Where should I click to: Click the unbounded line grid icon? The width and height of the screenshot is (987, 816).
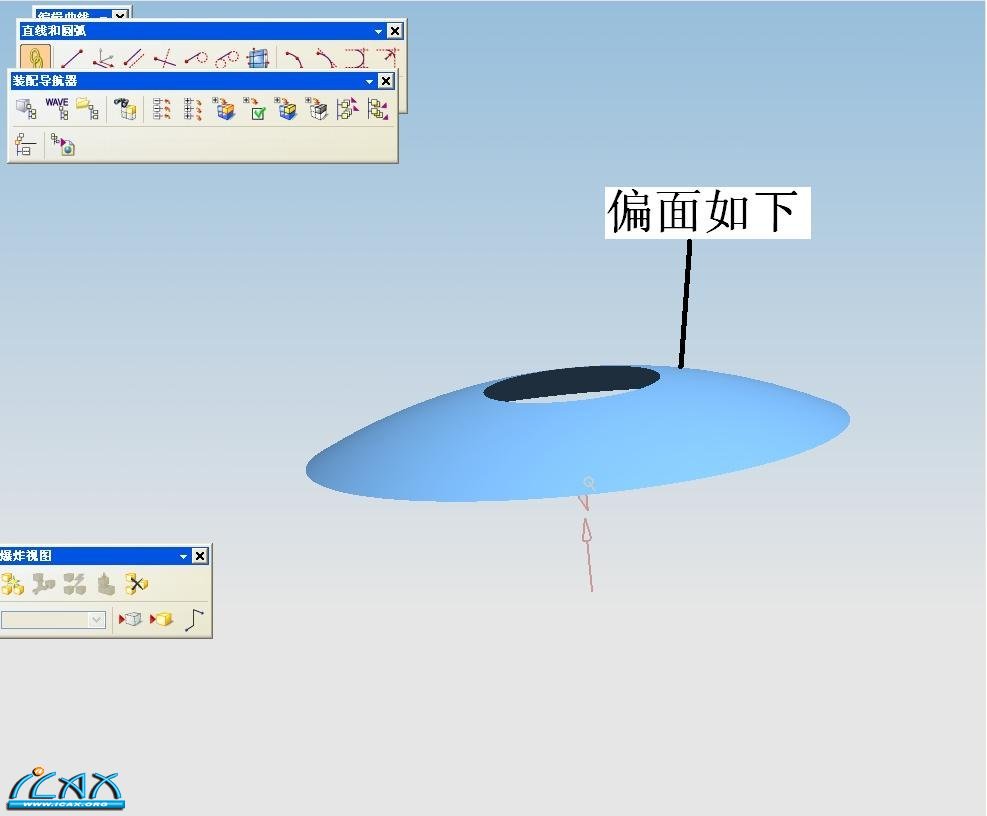(258, 59)
